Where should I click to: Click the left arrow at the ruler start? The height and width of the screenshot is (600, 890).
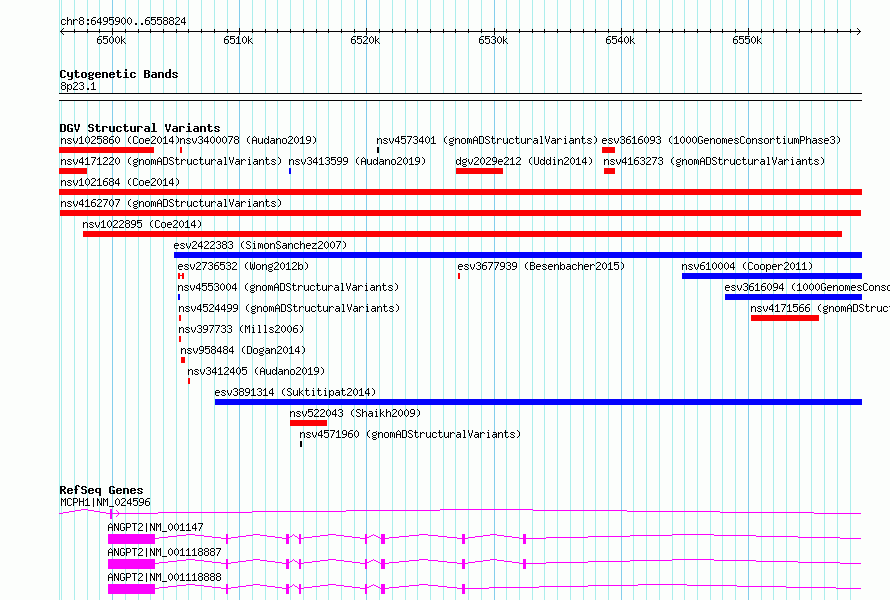pos(62,32)
